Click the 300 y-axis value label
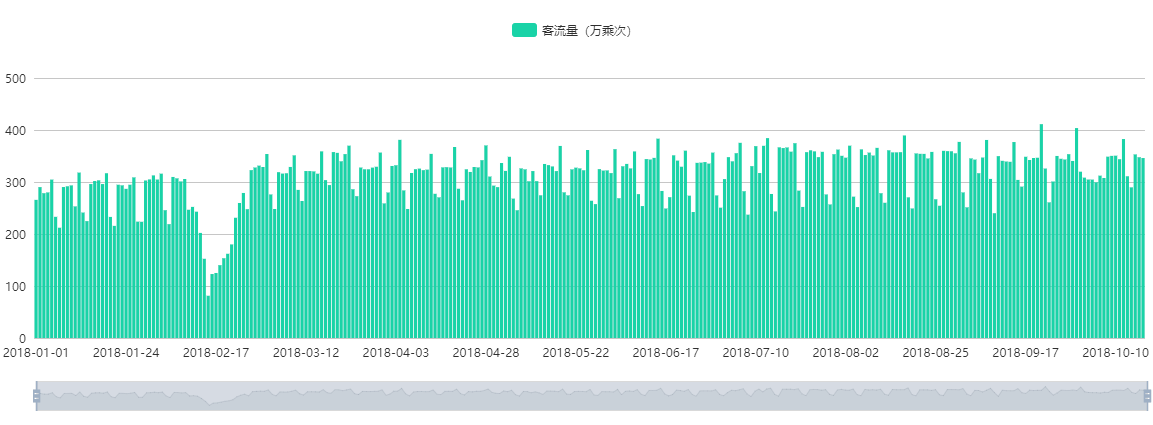The width and height of the screenshot is (1153, 425). click(x=17, y=182)
